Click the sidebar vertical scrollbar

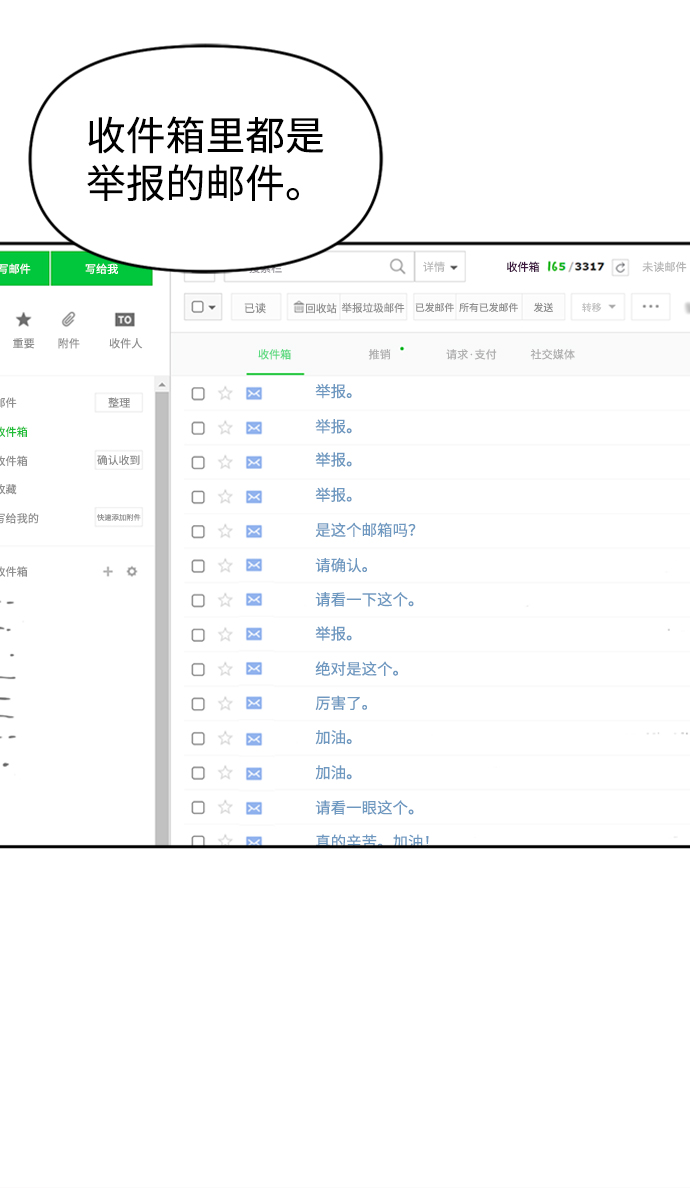(x=162, y=600)
